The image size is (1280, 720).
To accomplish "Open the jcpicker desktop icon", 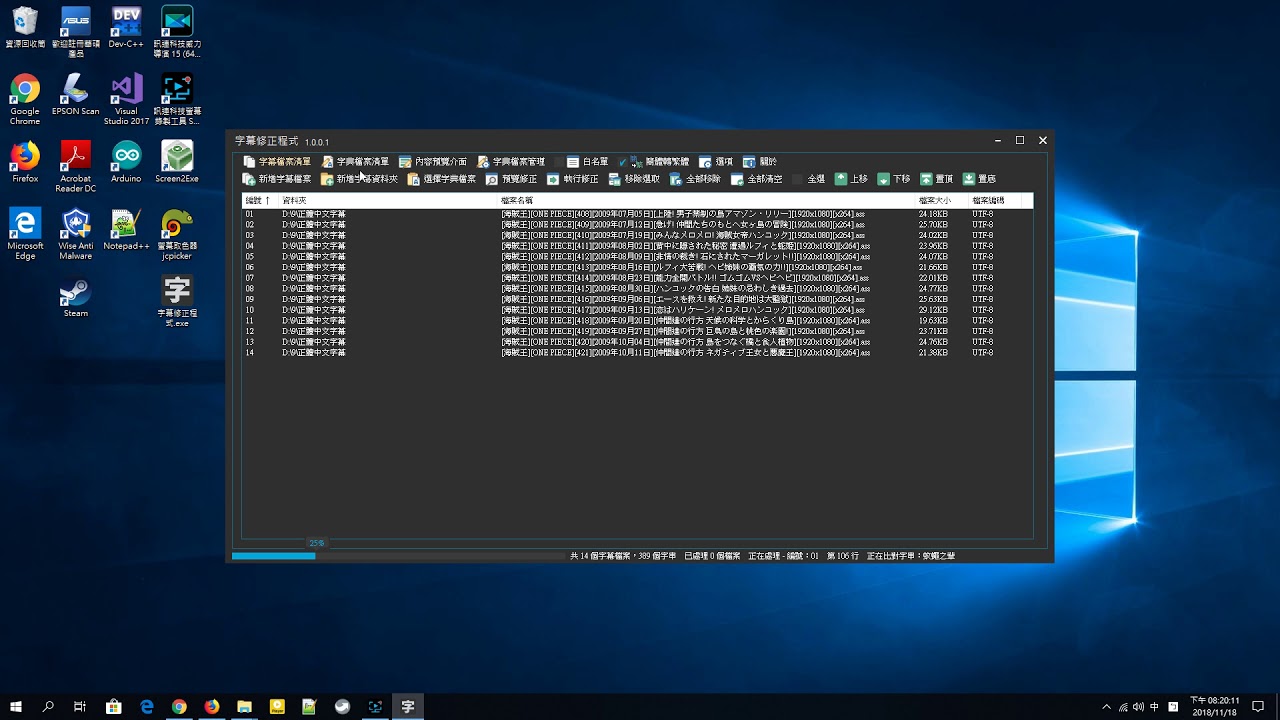I will (x=177, y=234).
